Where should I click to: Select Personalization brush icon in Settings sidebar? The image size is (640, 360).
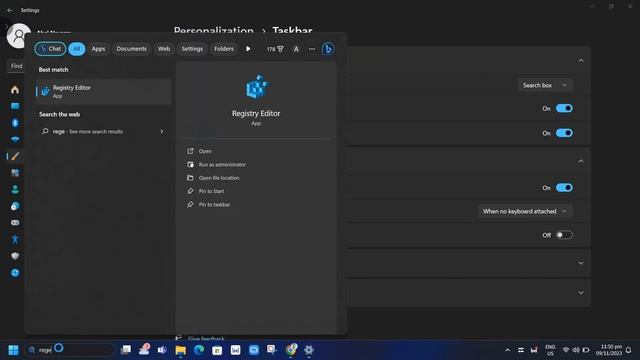point(15,156)
